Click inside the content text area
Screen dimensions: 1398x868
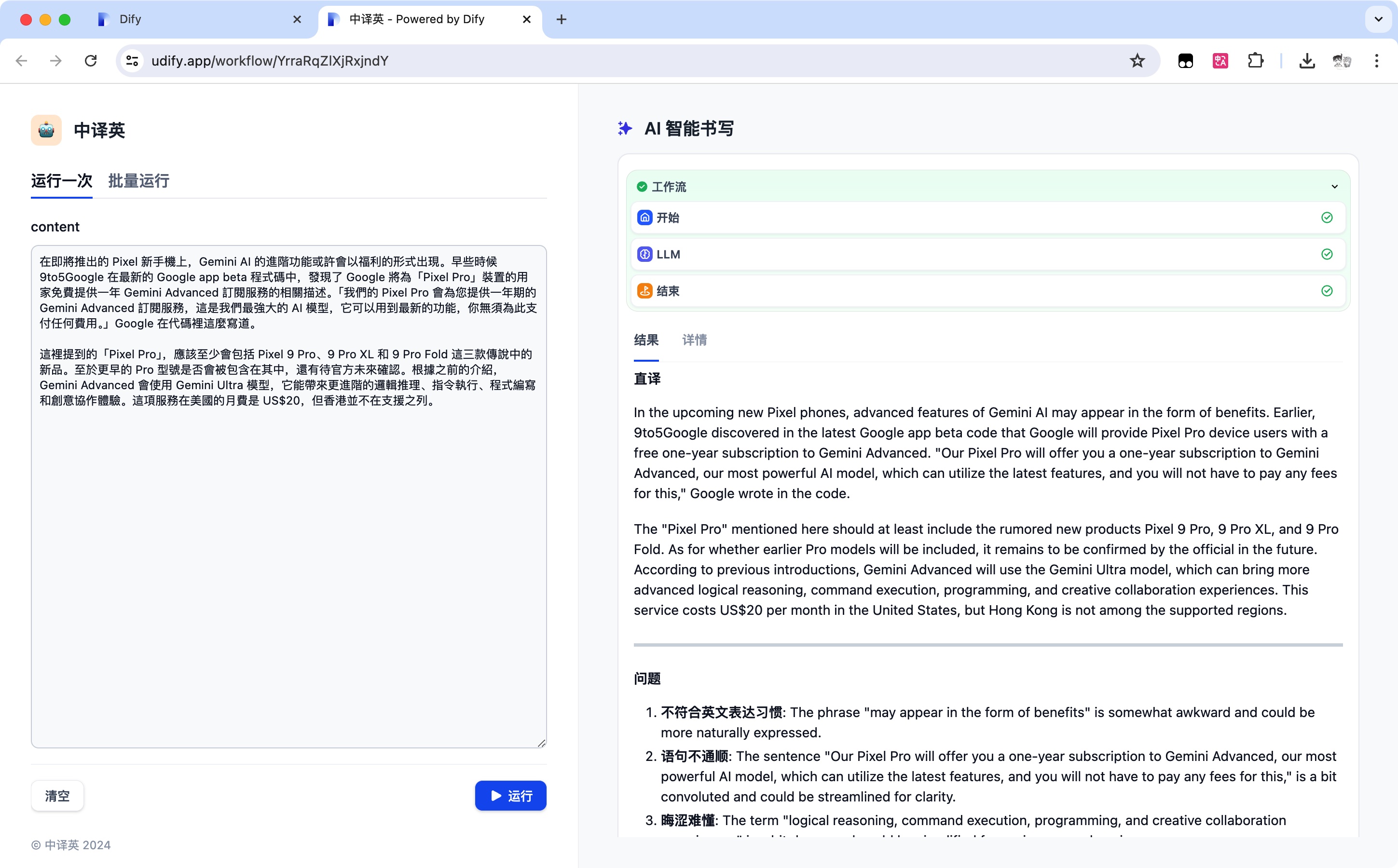(x=289, y=497)
